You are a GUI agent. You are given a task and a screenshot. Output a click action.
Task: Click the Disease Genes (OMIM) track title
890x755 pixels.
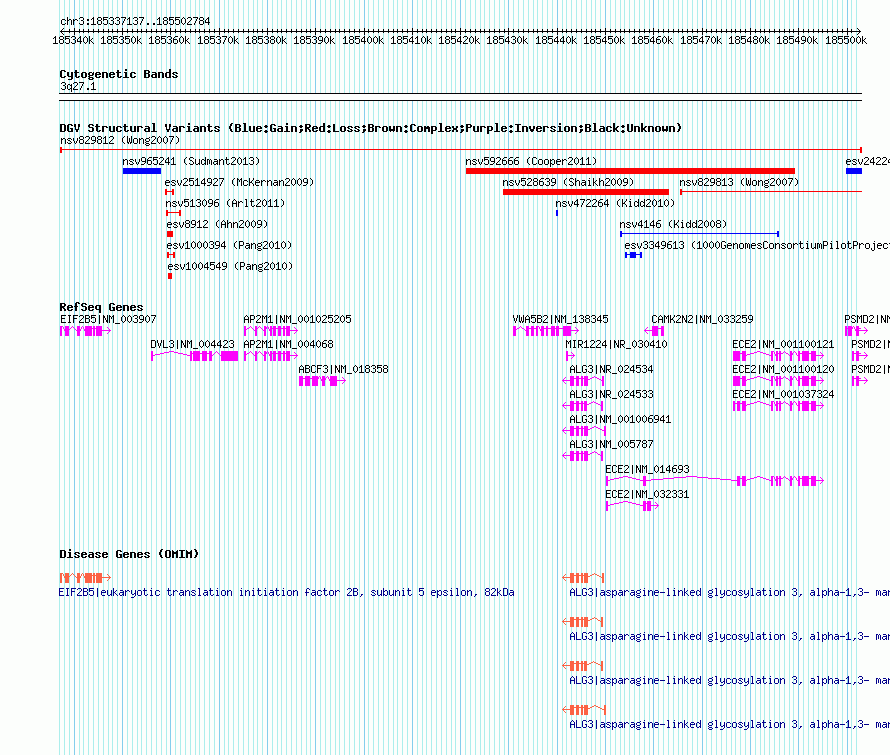coord(129,554)
